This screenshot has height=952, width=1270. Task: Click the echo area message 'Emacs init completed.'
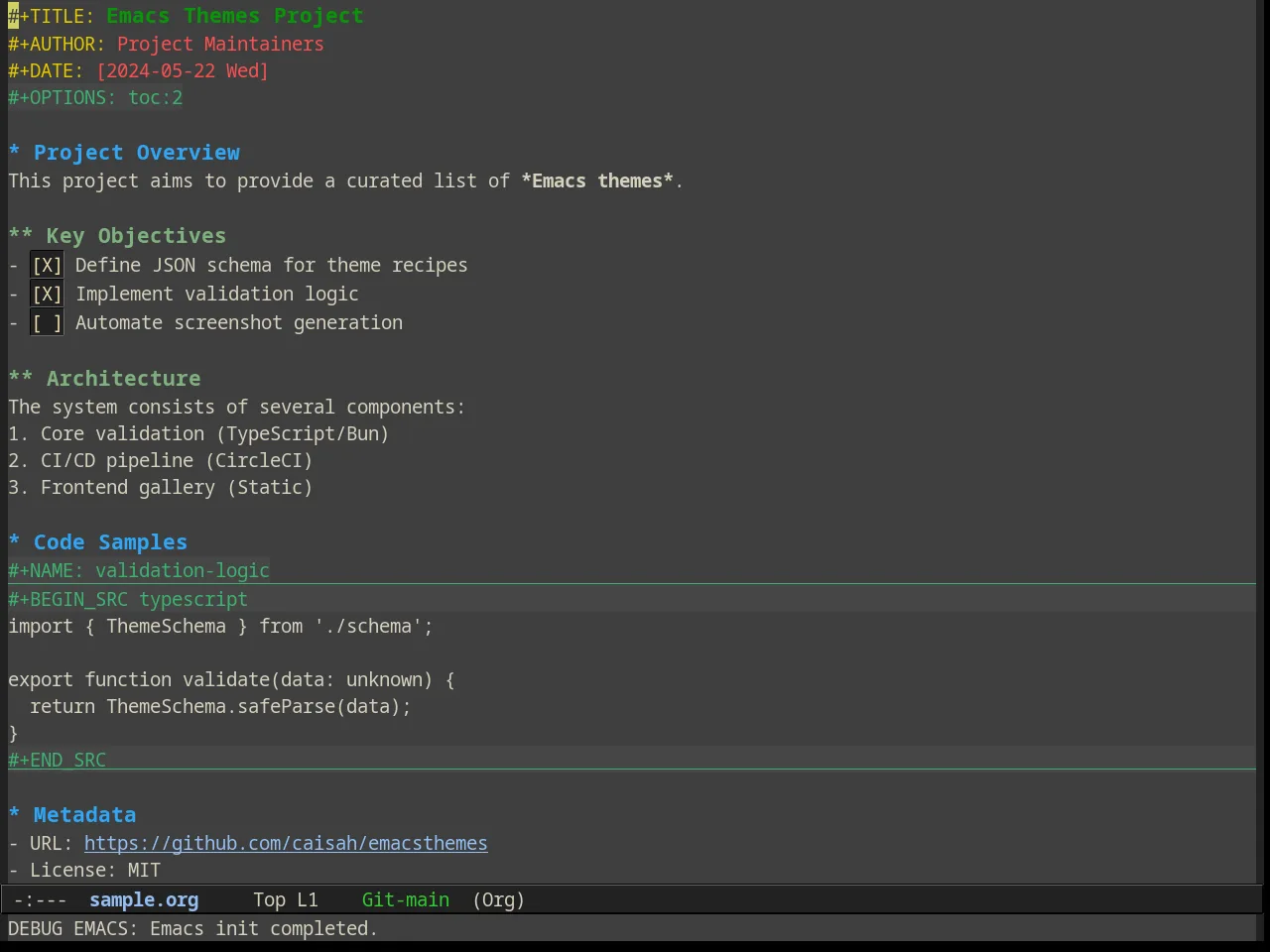tap(264, 928)
